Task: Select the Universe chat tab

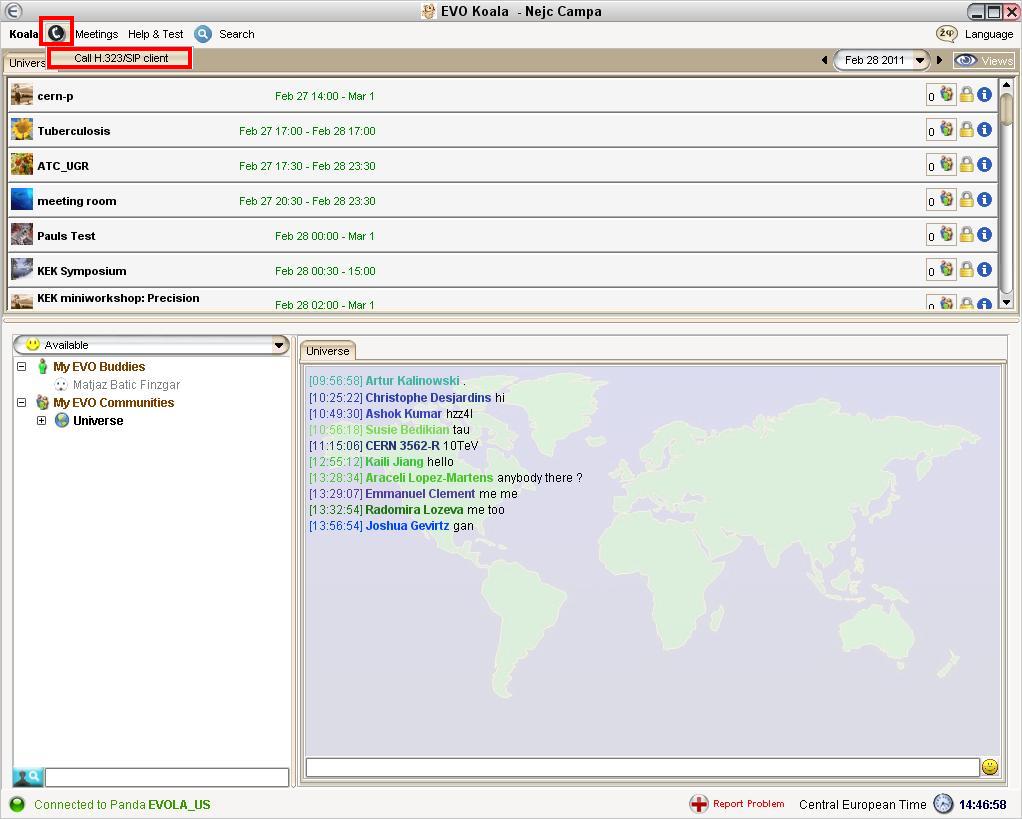Action: (328, 351)
